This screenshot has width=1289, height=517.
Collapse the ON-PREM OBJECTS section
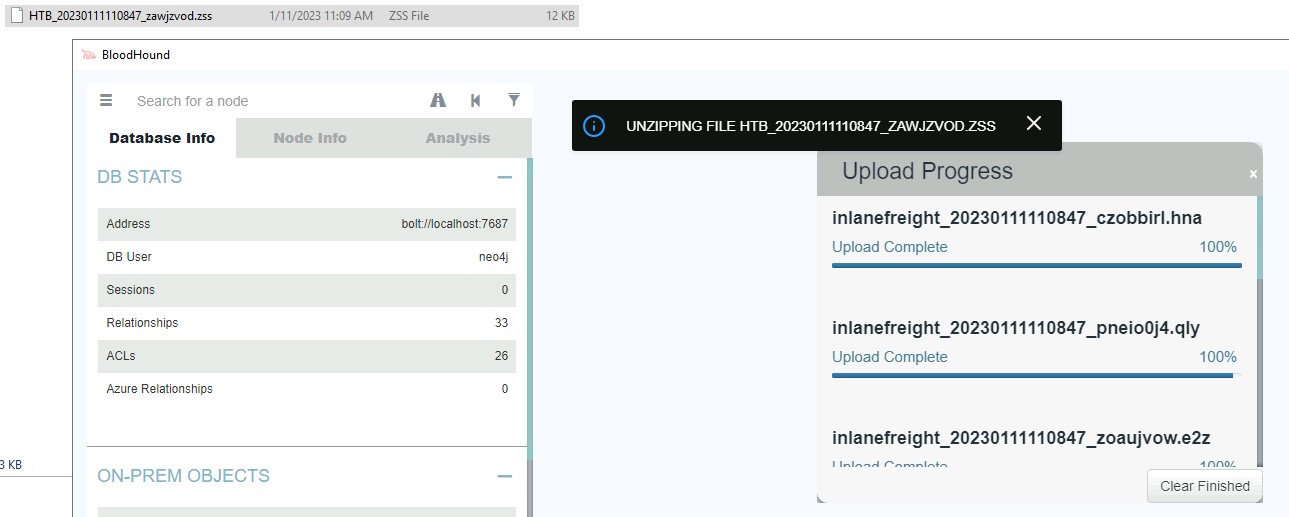pos(505,476)
